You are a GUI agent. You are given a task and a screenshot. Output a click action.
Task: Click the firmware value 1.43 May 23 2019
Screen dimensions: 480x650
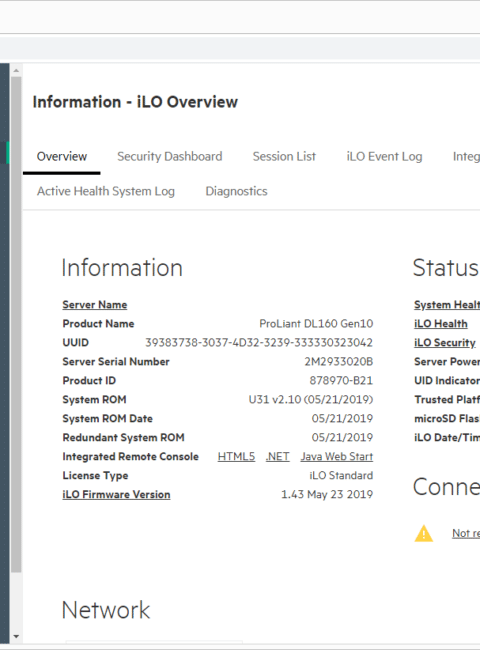pos(327,495)
